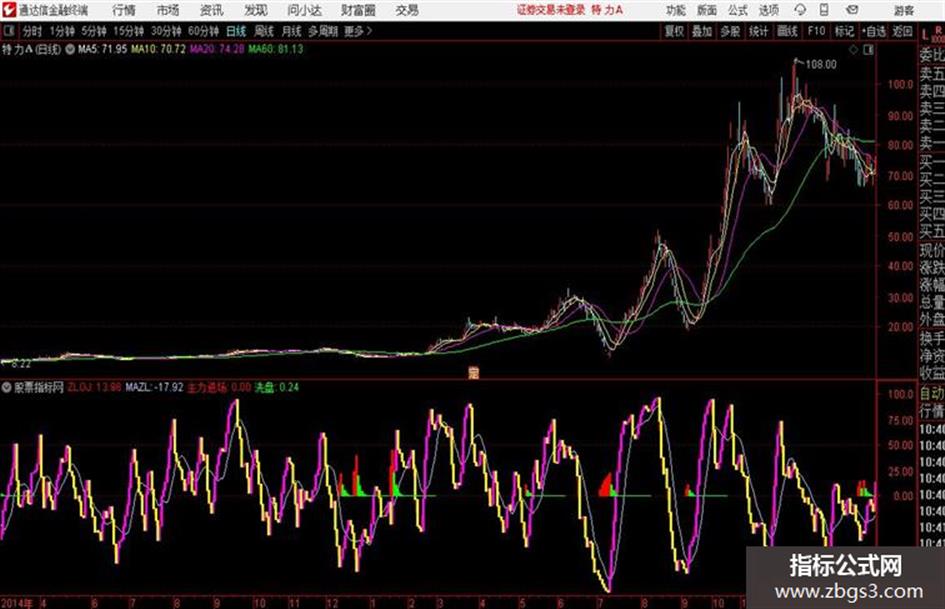945x609 pixels.
Task: Select the 日线 daily chart tab
Action: pos(236,31)
